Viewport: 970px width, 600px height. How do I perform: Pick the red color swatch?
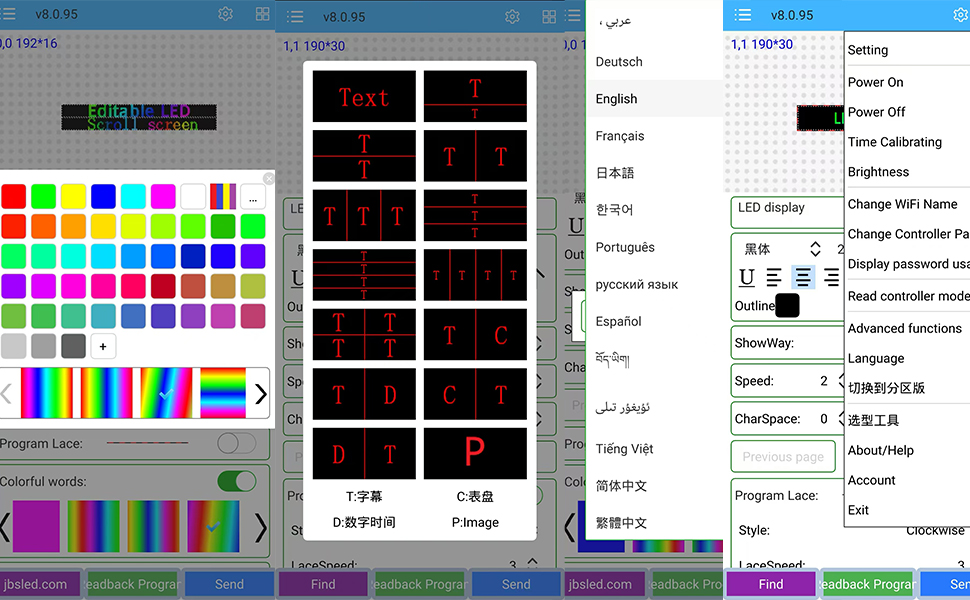(14, 197)
